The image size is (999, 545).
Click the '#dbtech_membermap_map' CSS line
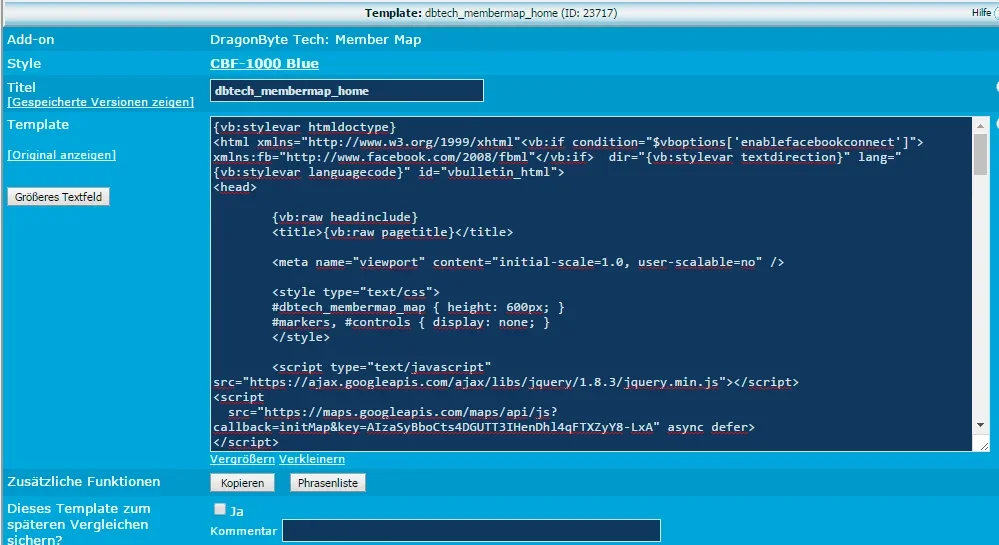tap(418, 307)
